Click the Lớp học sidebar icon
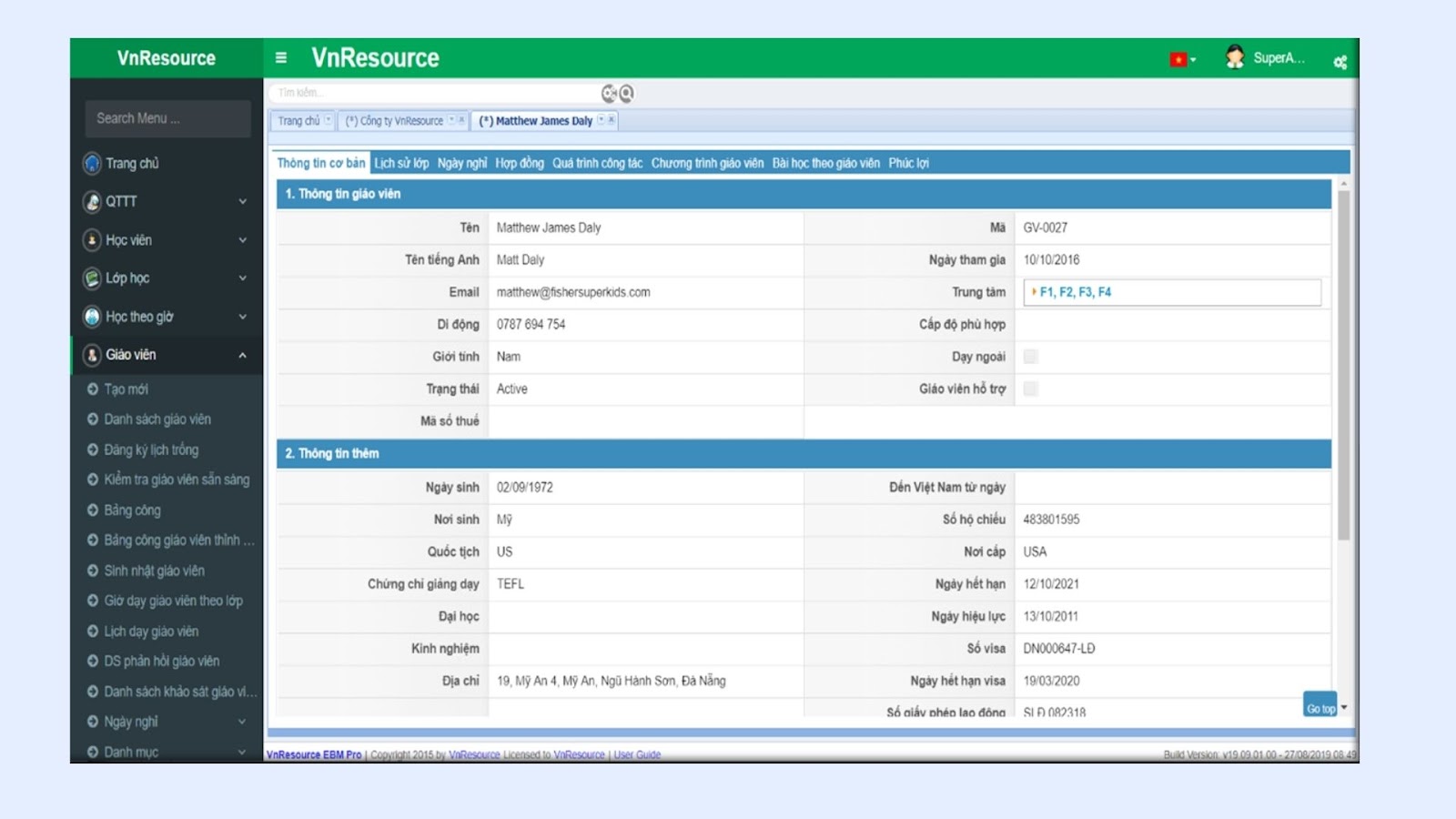Image resolution: width=1456 pixels, height=819 pixels. pyautogui.click(x=92, y=278)
